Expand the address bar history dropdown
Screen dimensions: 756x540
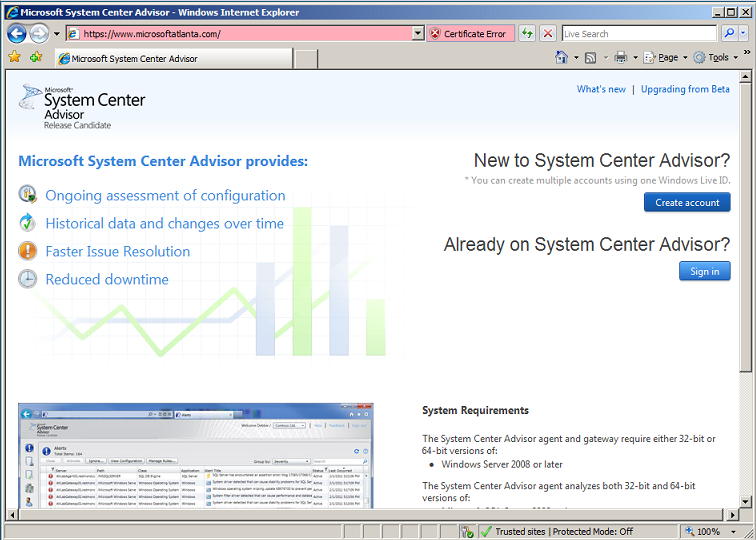[418, 34]
